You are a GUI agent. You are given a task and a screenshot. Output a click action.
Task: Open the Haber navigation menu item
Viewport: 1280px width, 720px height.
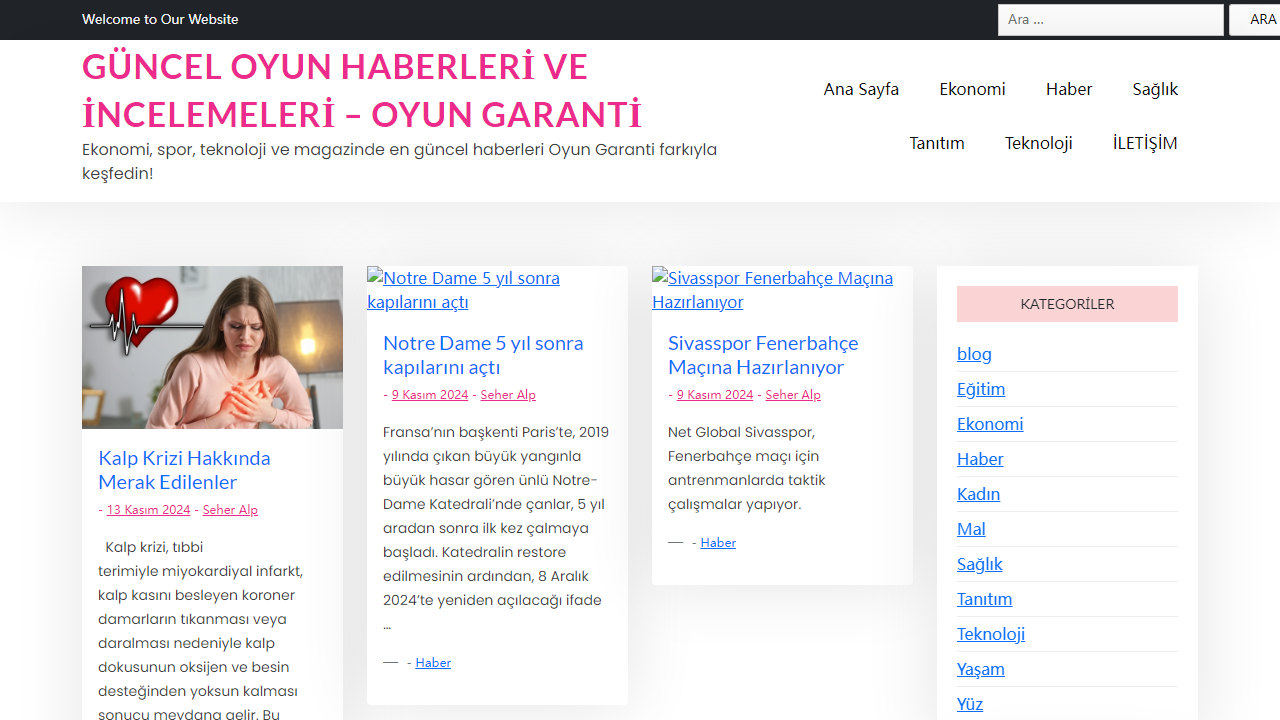point(1069,89)
